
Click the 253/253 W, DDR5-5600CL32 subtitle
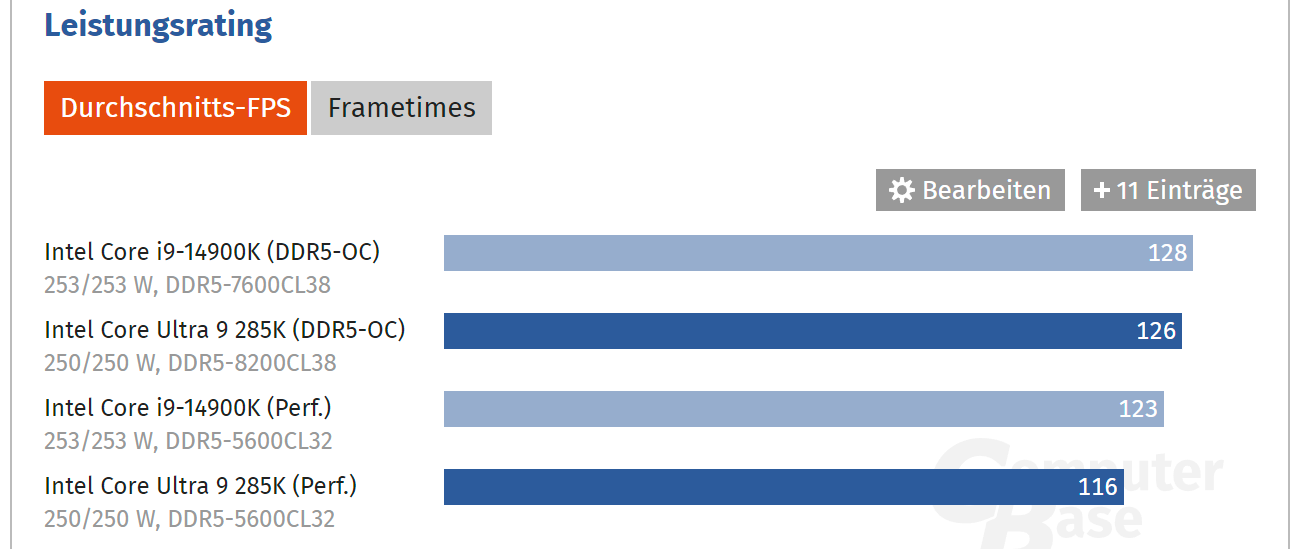tap(188, 441)
